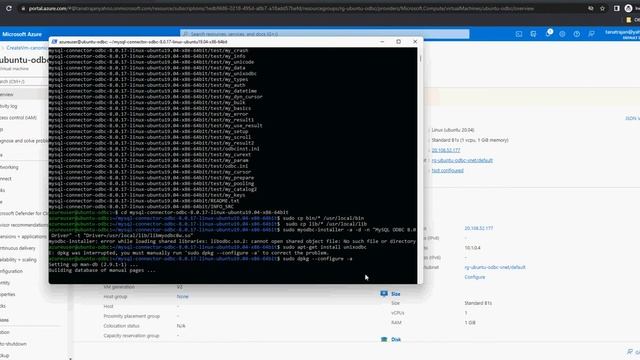Focus the browser address bar URL
The height and width of the screenshot is (360, 640).
[281, 8]
